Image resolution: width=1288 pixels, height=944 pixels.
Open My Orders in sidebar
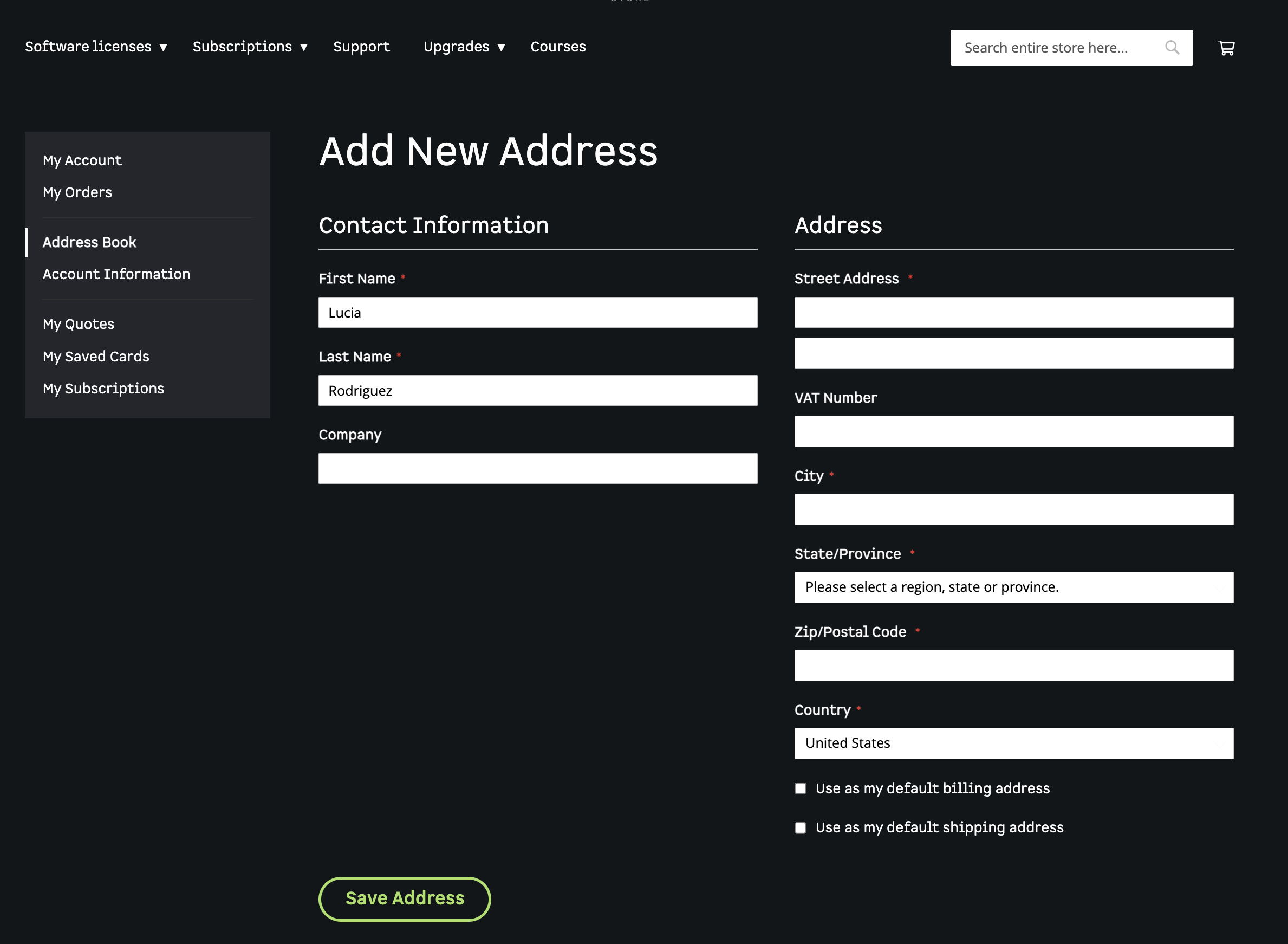tap(77, 192)
